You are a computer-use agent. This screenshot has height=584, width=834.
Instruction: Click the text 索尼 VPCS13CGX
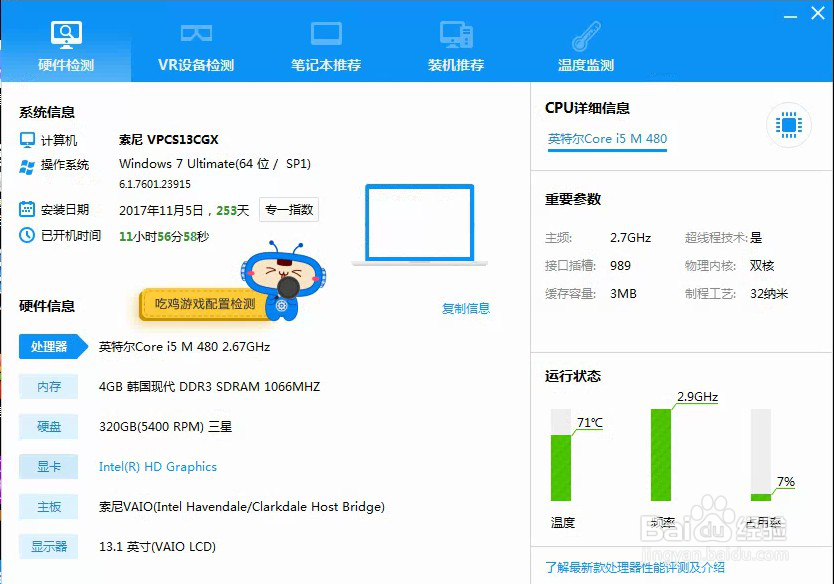(169, 140)
